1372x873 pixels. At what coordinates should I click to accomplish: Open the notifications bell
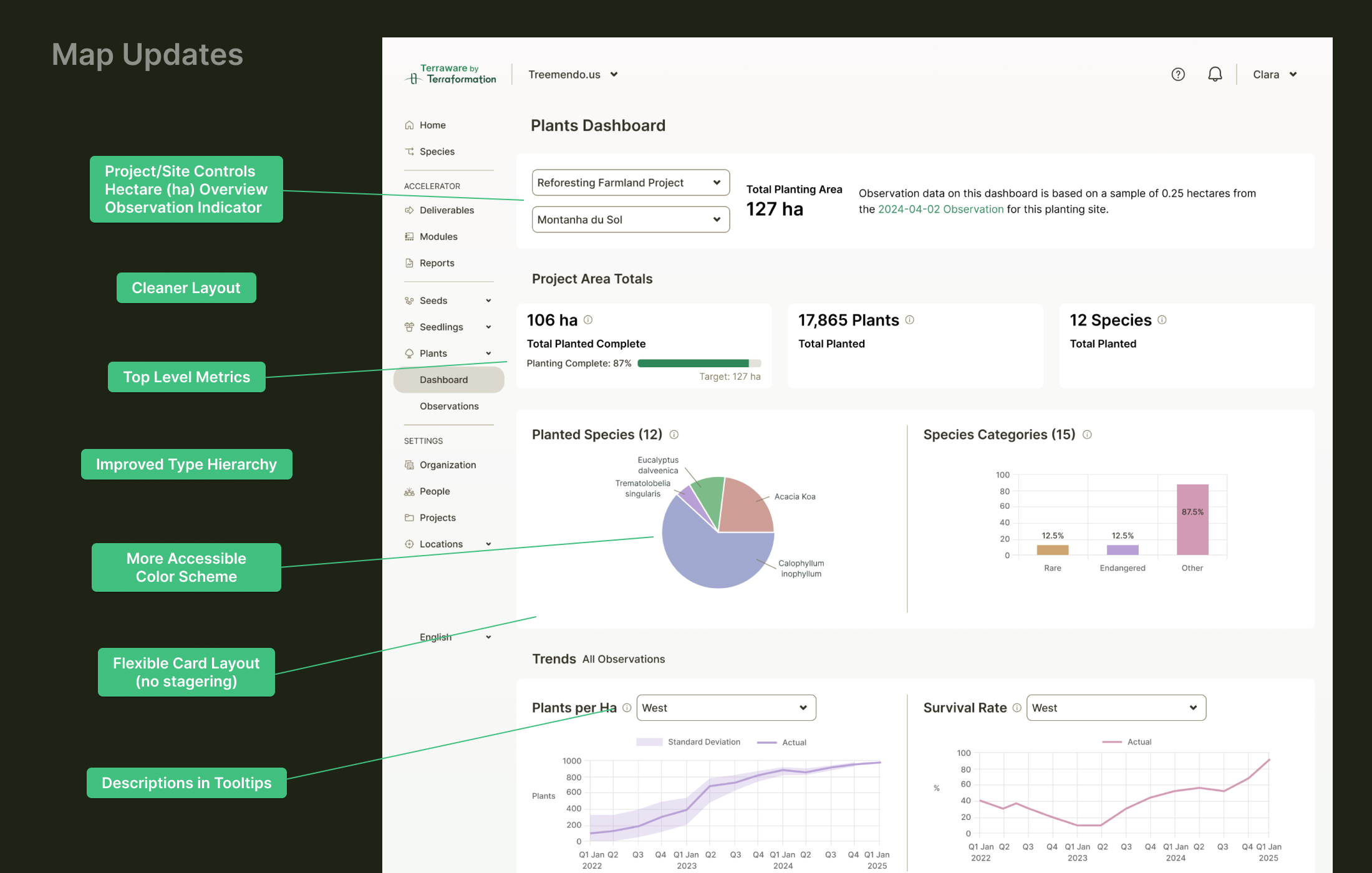(x=1215, y=74)
